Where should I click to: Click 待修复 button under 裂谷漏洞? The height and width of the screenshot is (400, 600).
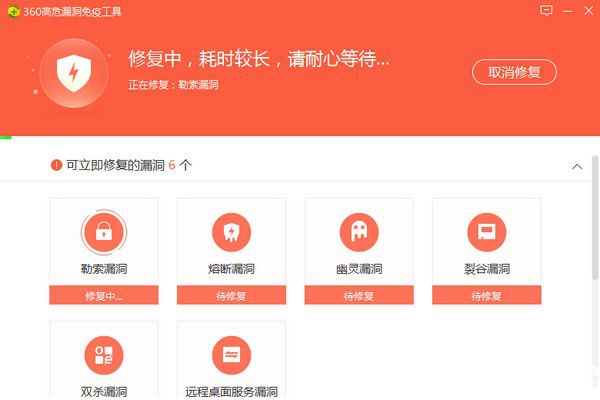pos(487,295)
